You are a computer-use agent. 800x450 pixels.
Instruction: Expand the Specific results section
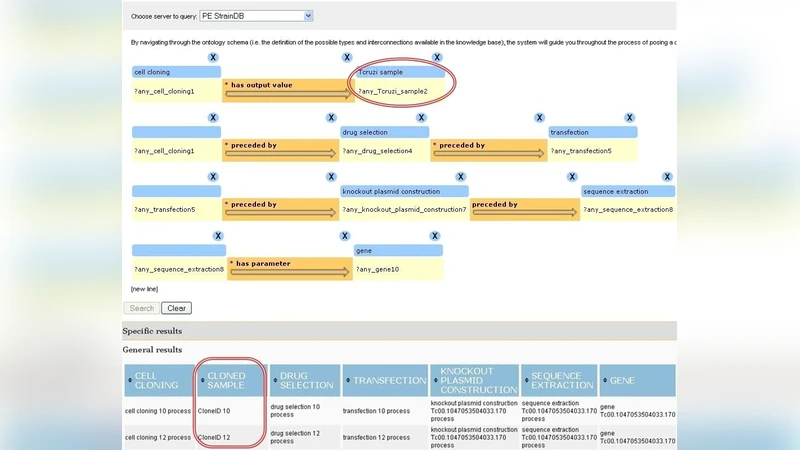click(x=152, y=331)
